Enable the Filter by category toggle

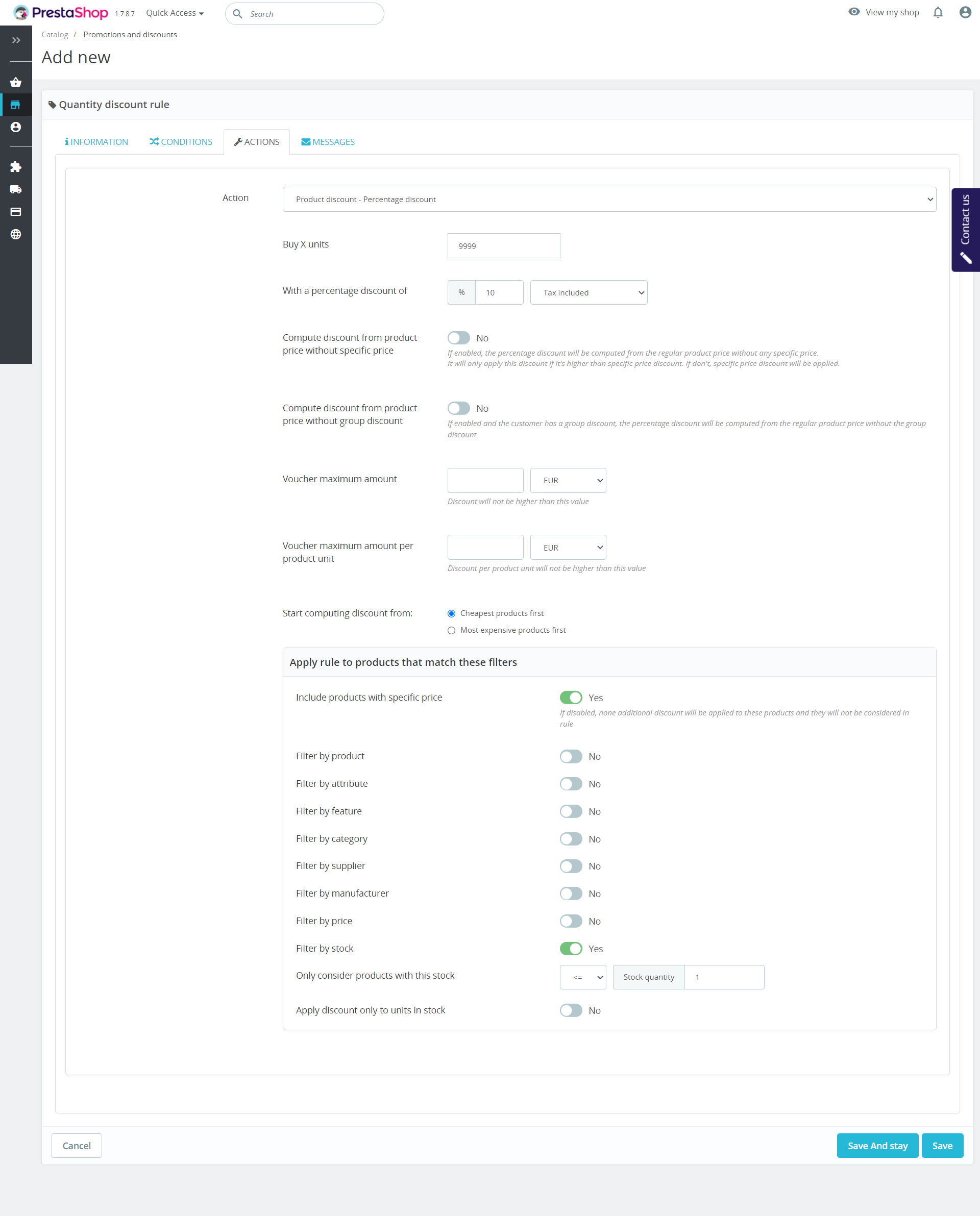pyautogui.click(x=571, y=839)
